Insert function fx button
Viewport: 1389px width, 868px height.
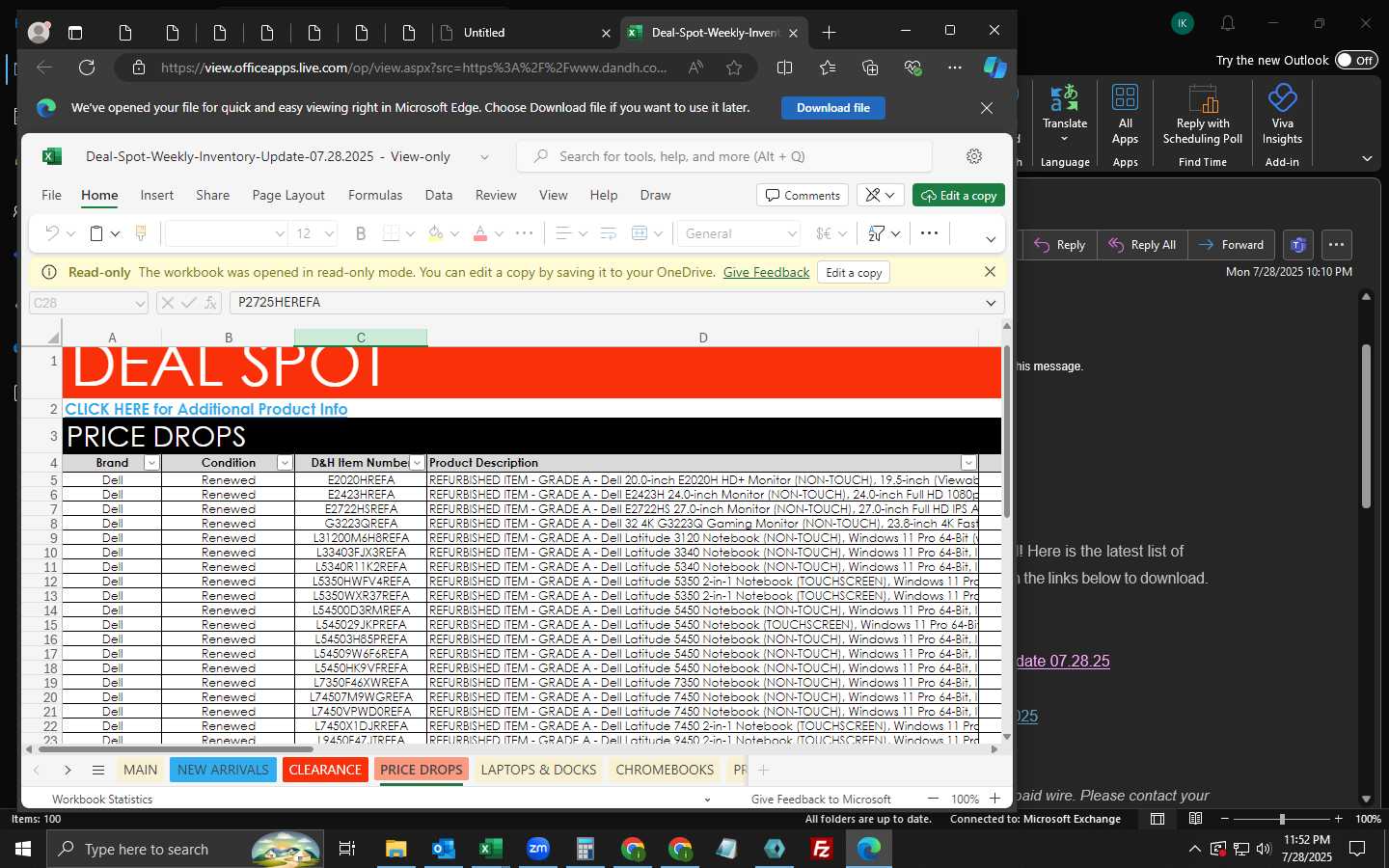[210, 303]
